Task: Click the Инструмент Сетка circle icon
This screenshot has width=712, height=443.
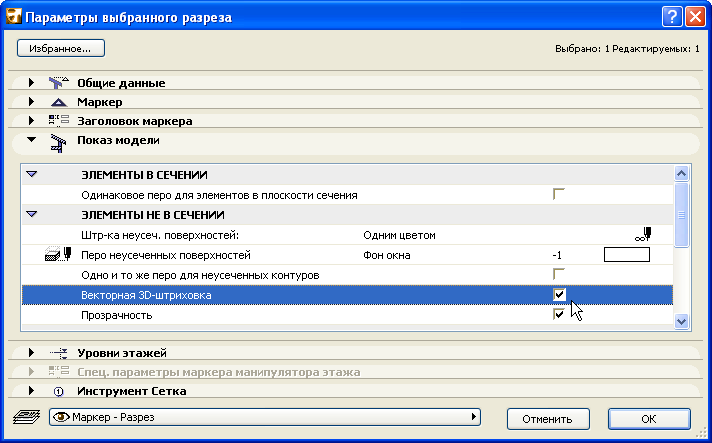Action: point(59,391)
